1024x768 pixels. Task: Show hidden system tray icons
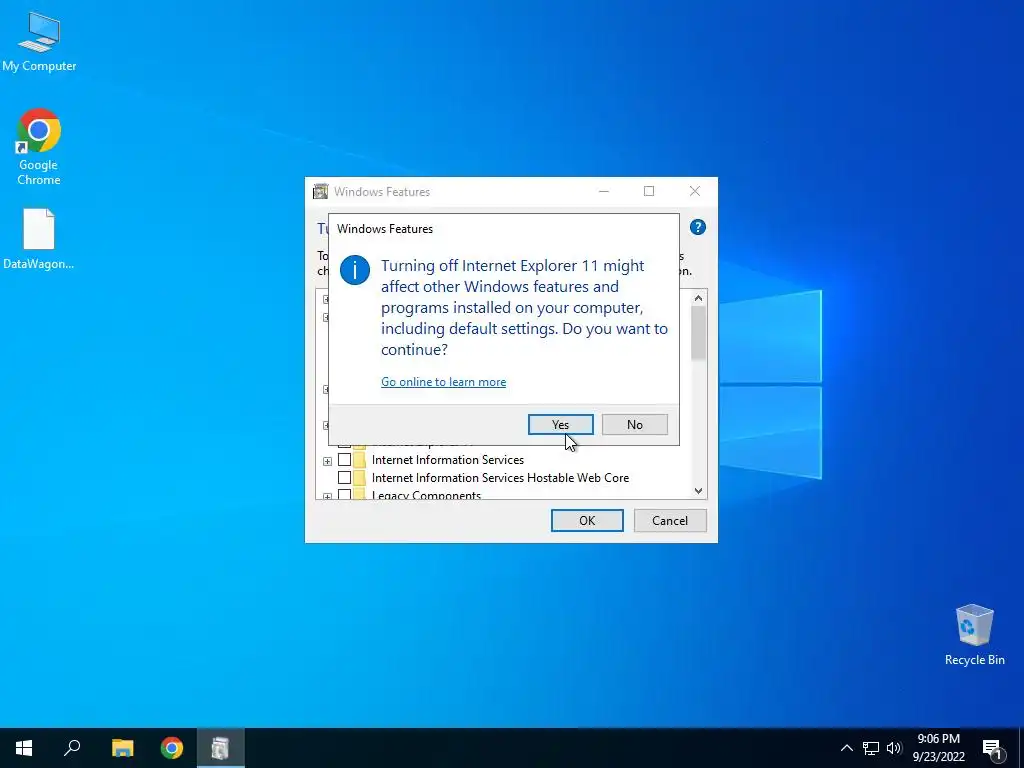click(x=846, y=748)
